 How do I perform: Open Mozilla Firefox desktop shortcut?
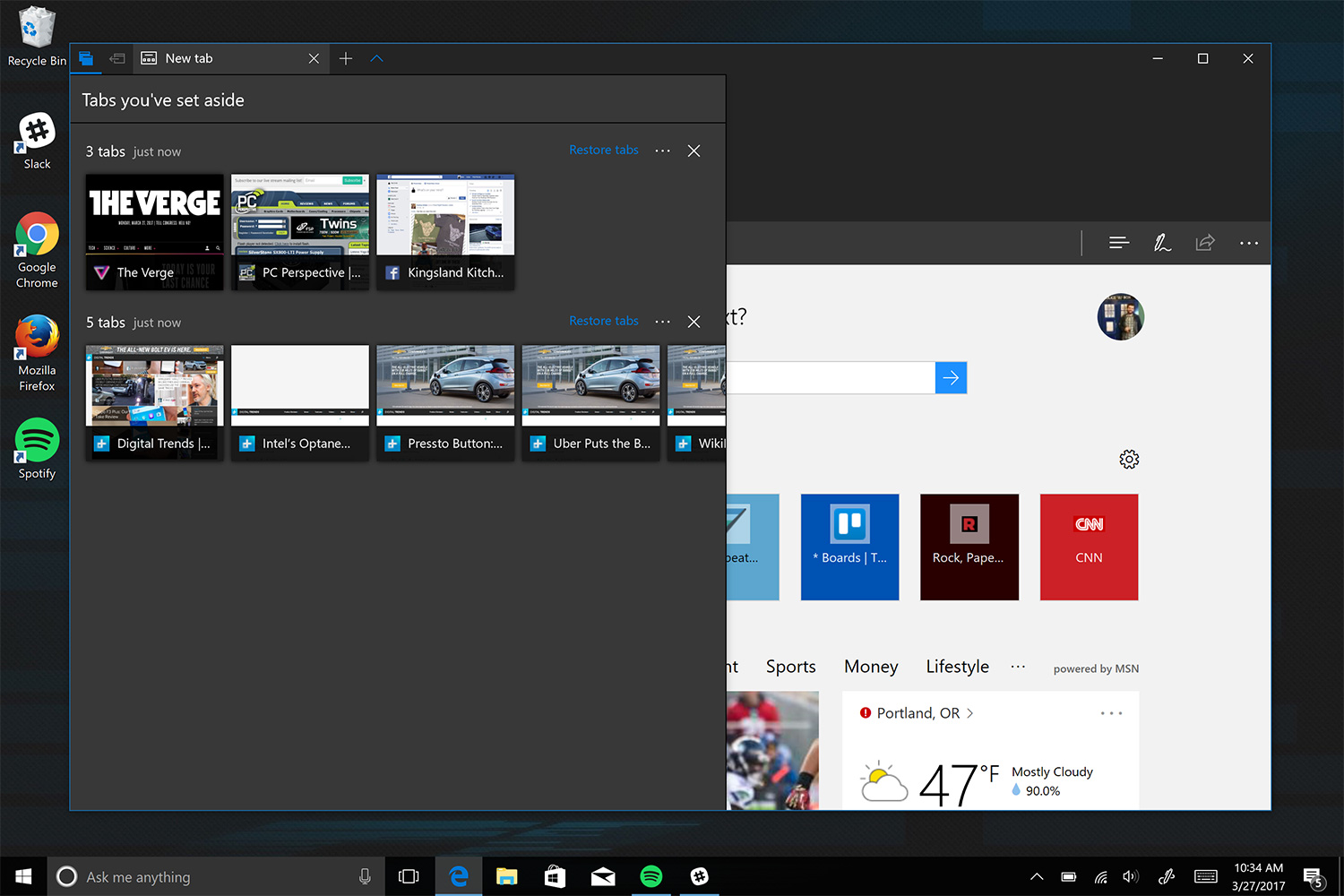click(37, 353)
